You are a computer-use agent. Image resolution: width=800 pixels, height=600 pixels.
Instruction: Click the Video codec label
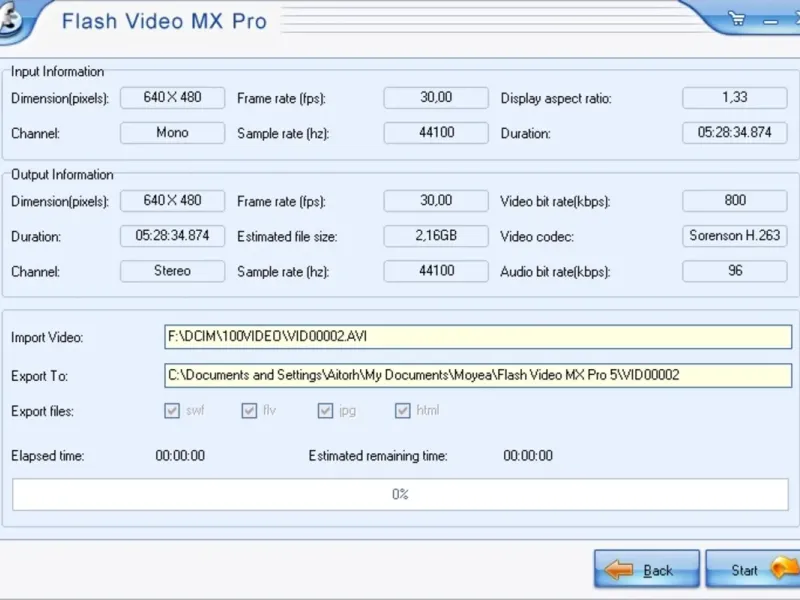coord(537,237)
